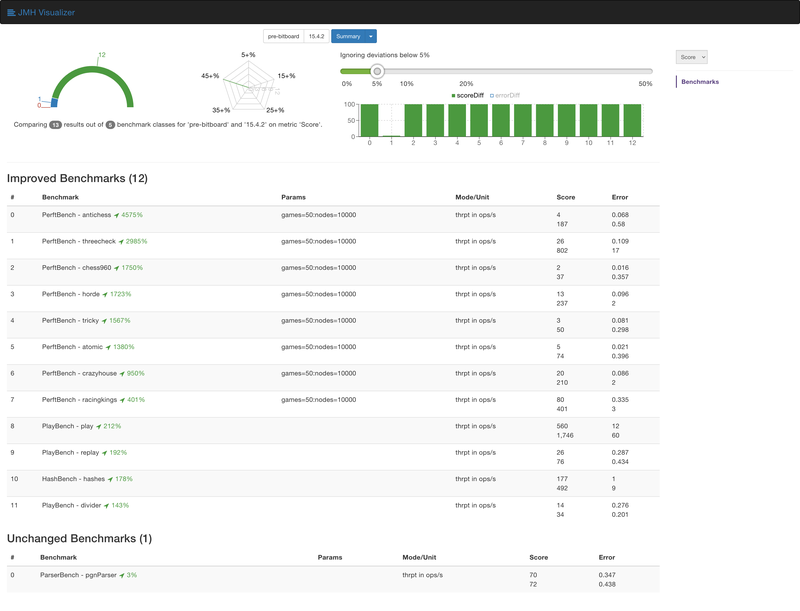Click the green improved gauge arc

[93, 71]
